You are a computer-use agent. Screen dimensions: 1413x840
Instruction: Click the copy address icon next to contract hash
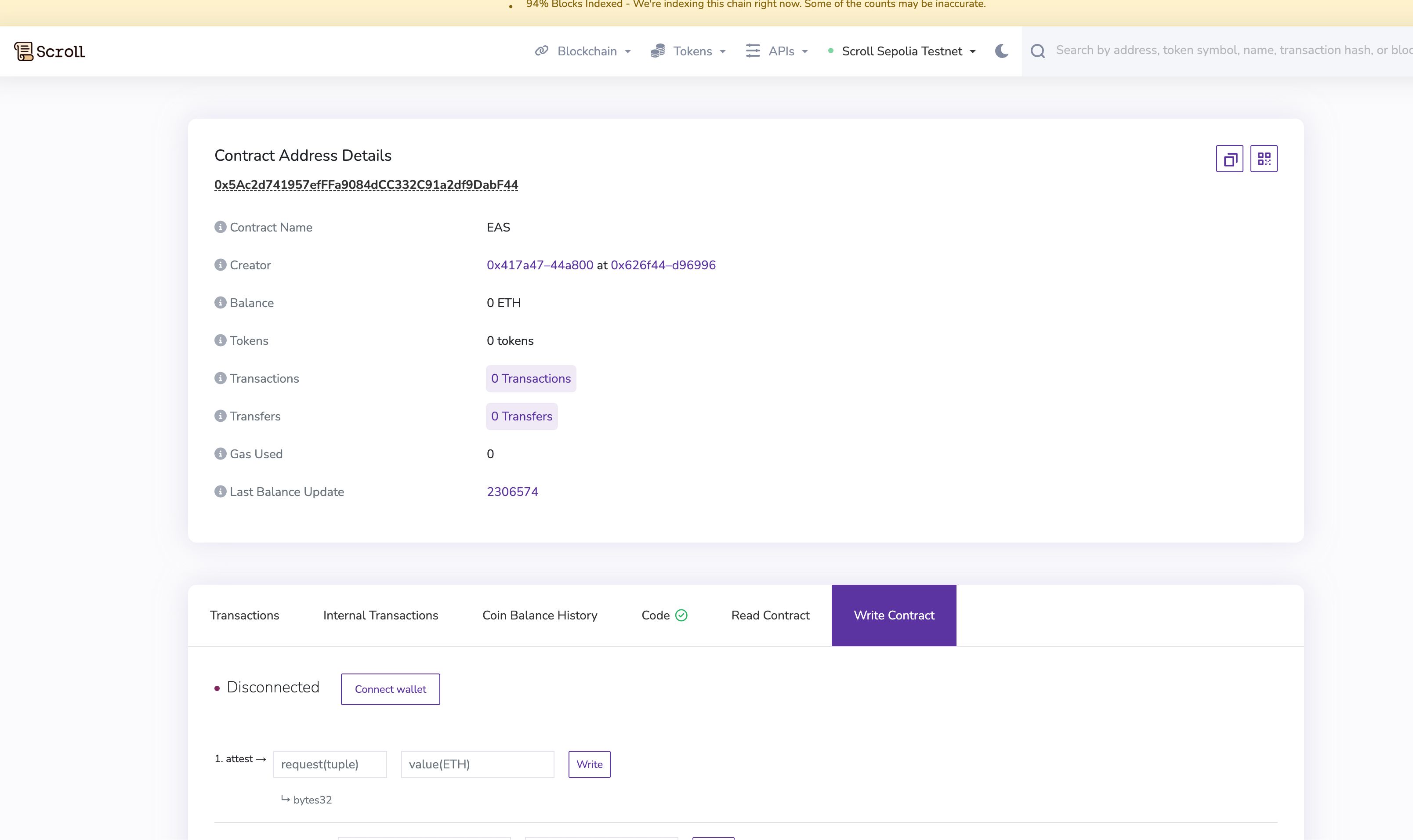(x=1229, y=158)
